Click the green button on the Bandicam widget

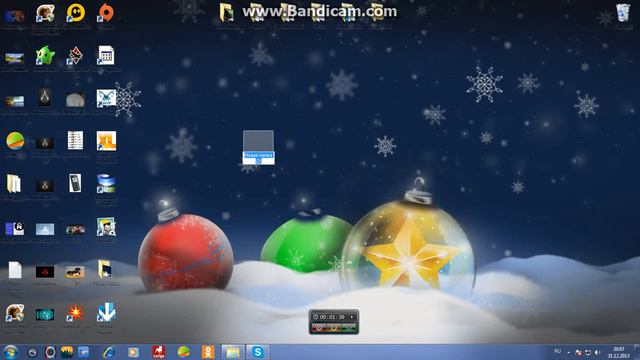[349, 328]
